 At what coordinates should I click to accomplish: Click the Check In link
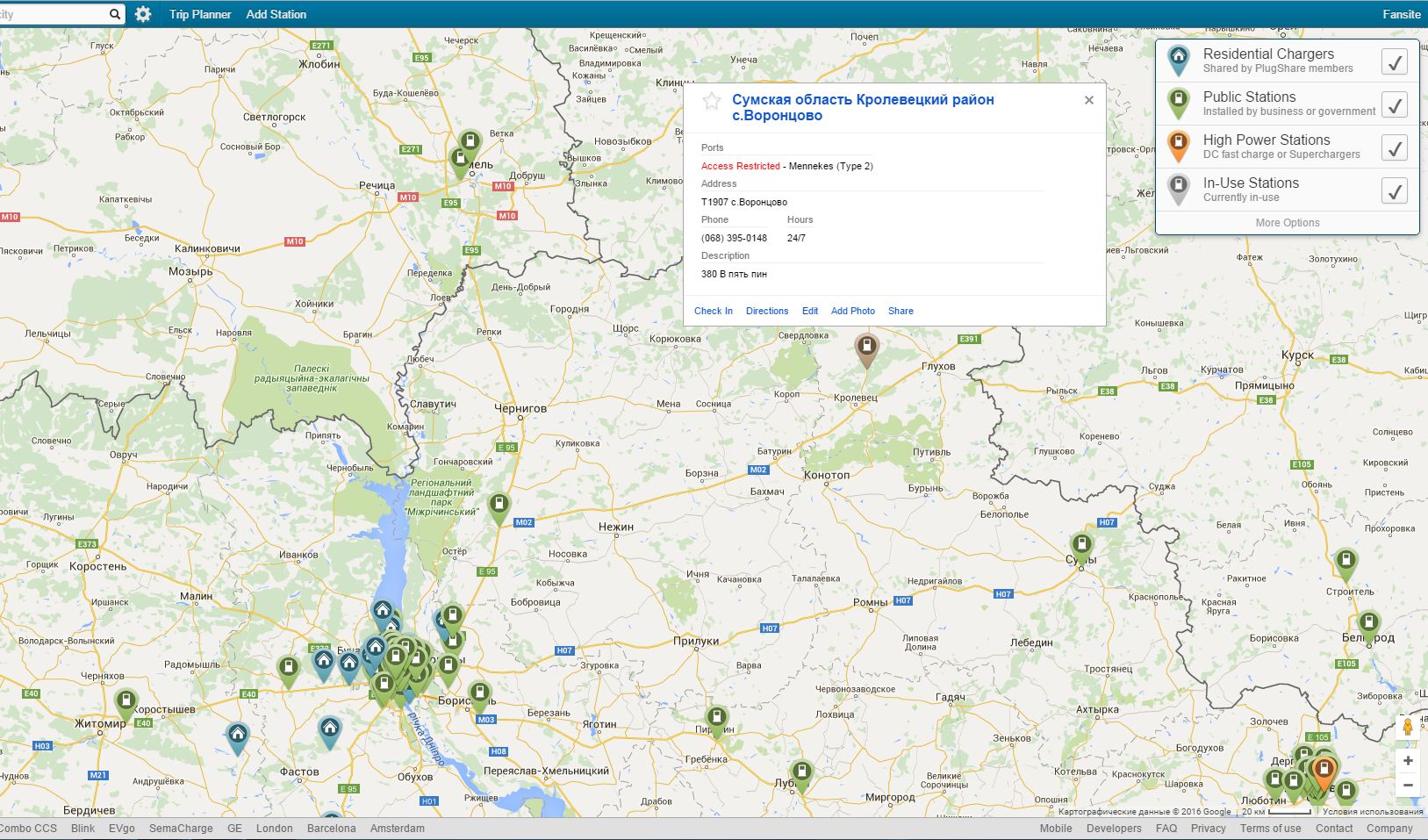[713, 311]
